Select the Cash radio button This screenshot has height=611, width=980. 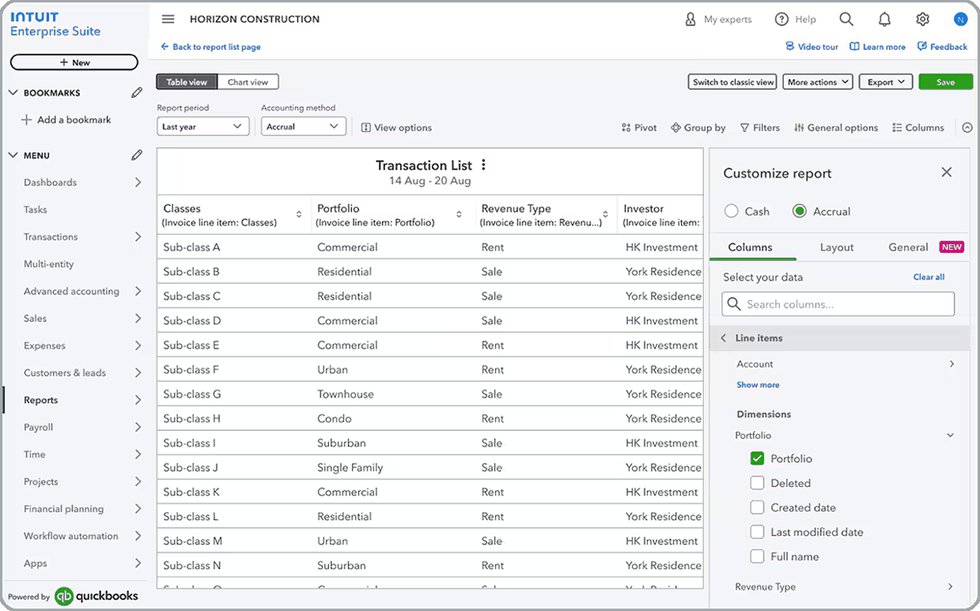pyautogui.click(x=732, y=211)
